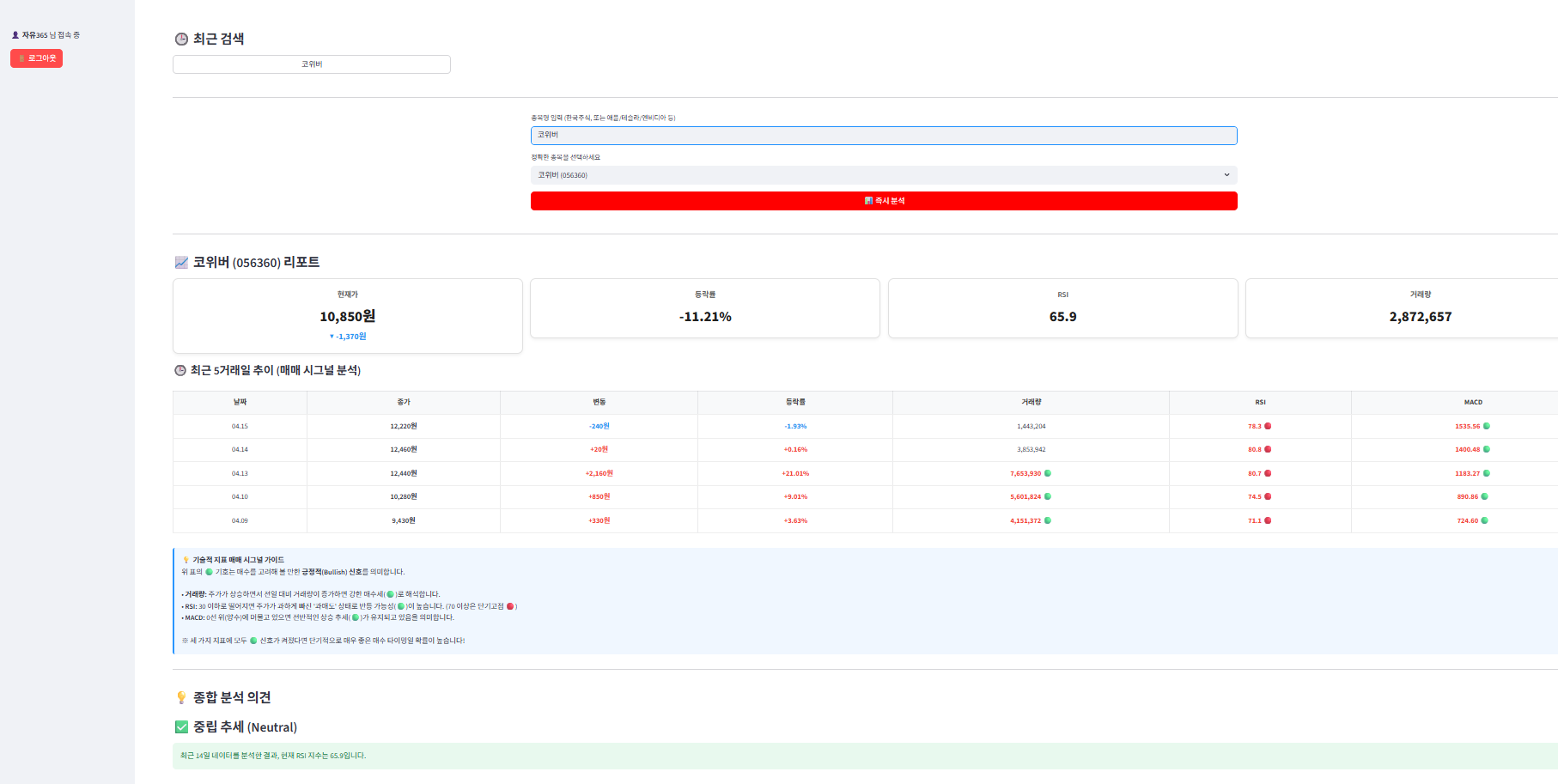The image size is (1558, 784).
Task: Click the green volume dot beside 4,151,372
Action: click(1048, 520)
